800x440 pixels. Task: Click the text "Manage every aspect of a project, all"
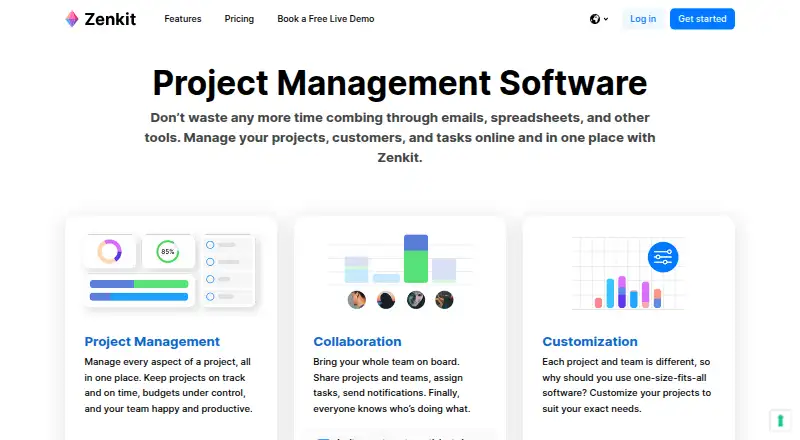(x=167, y=362)
